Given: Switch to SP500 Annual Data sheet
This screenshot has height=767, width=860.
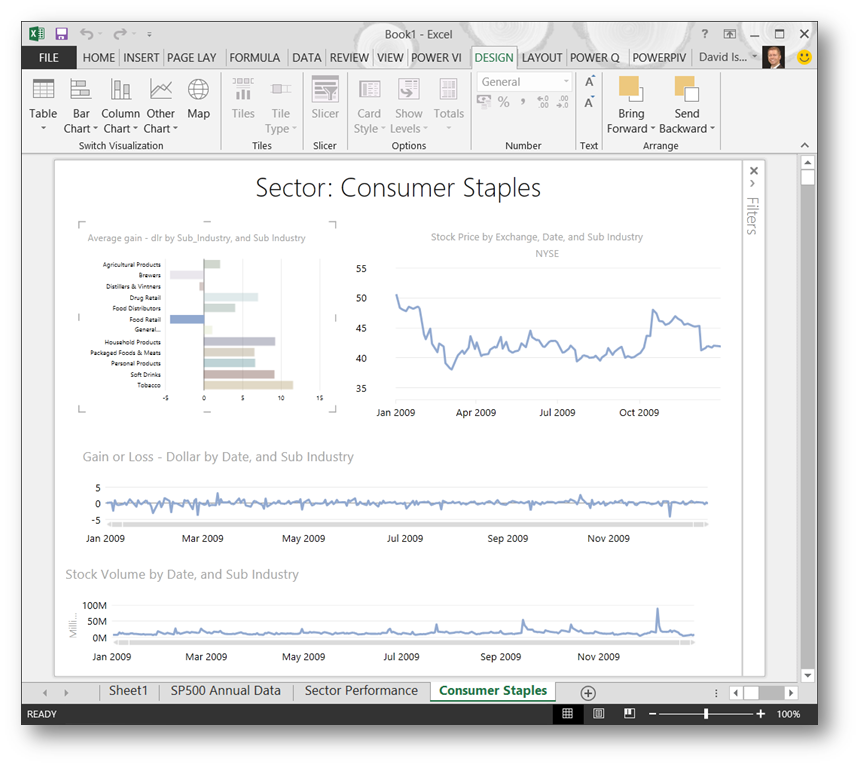Looking at the screenshot, I should [225, 691].
